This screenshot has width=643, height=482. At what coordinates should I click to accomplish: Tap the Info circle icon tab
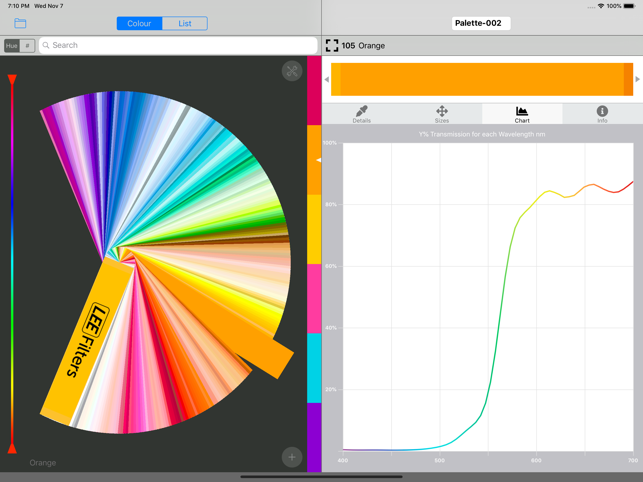coord(602,114)
